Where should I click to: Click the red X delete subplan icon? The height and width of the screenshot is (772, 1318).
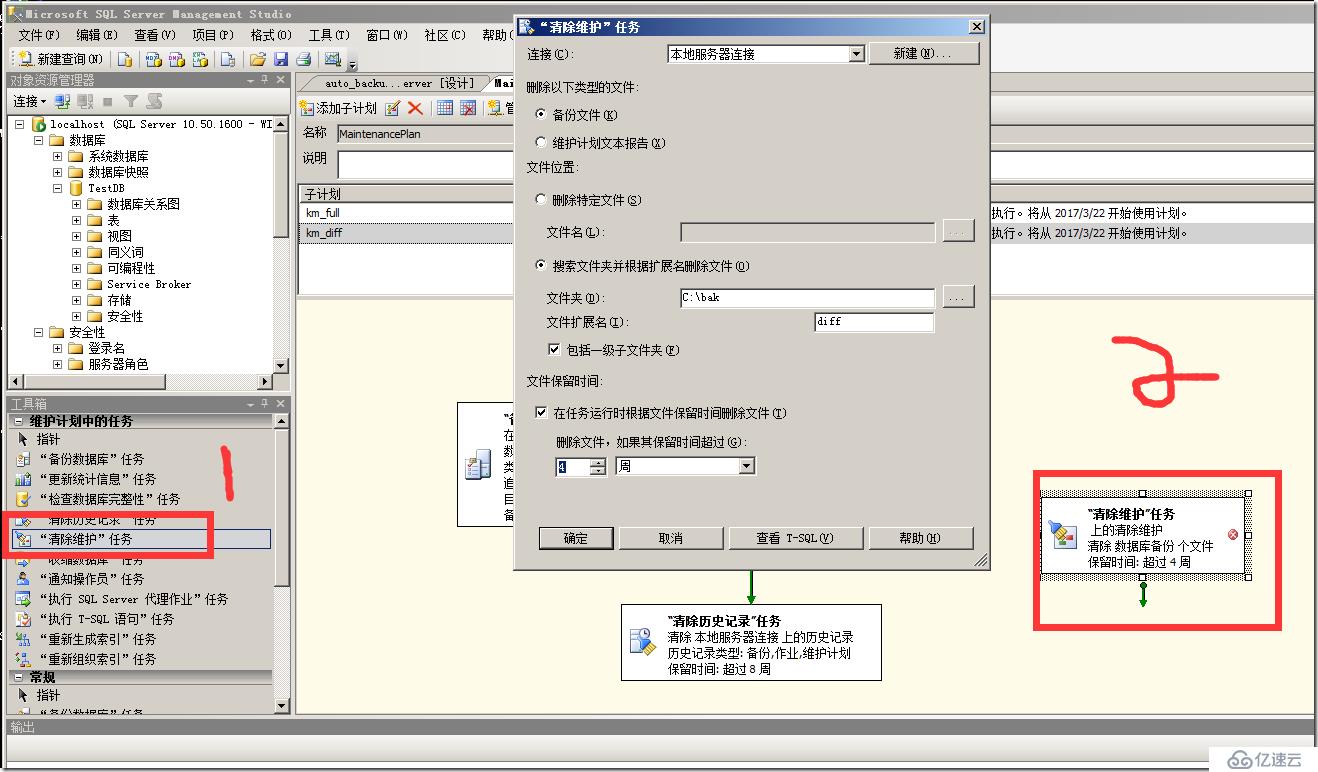tap(415, 108)
